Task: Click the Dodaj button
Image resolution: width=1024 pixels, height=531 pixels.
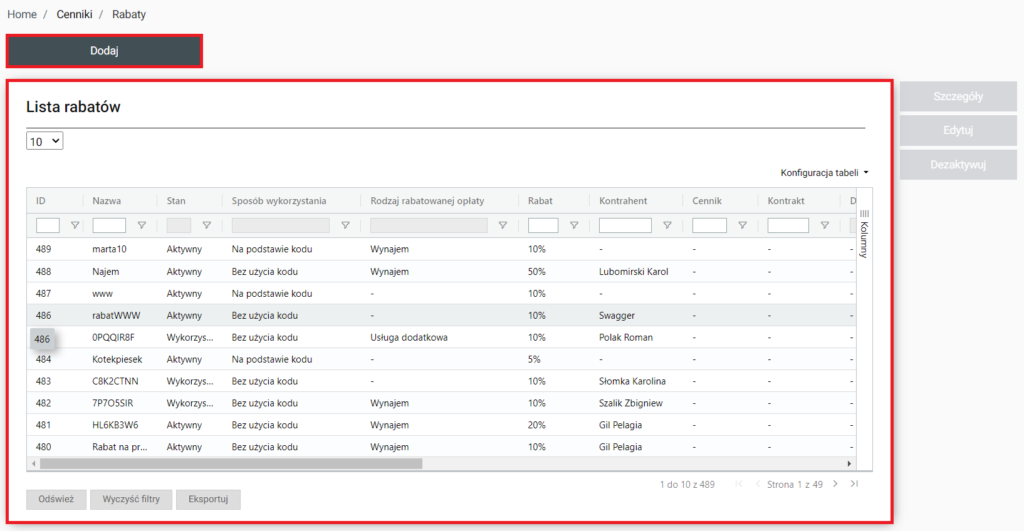Action: point(105,51)
